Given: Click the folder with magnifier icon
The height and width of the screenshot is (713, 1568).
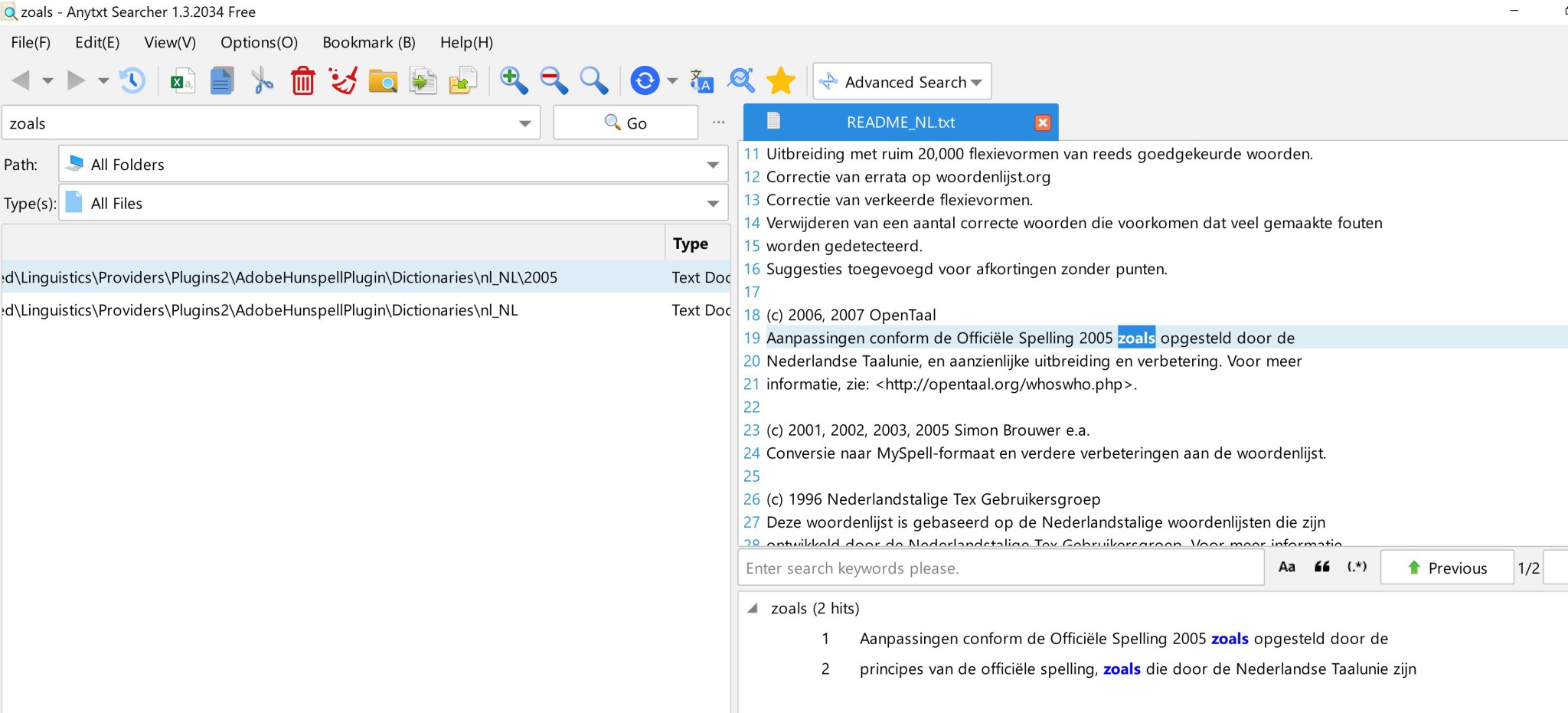Looking at the screenshot, I should pos(383,80).
